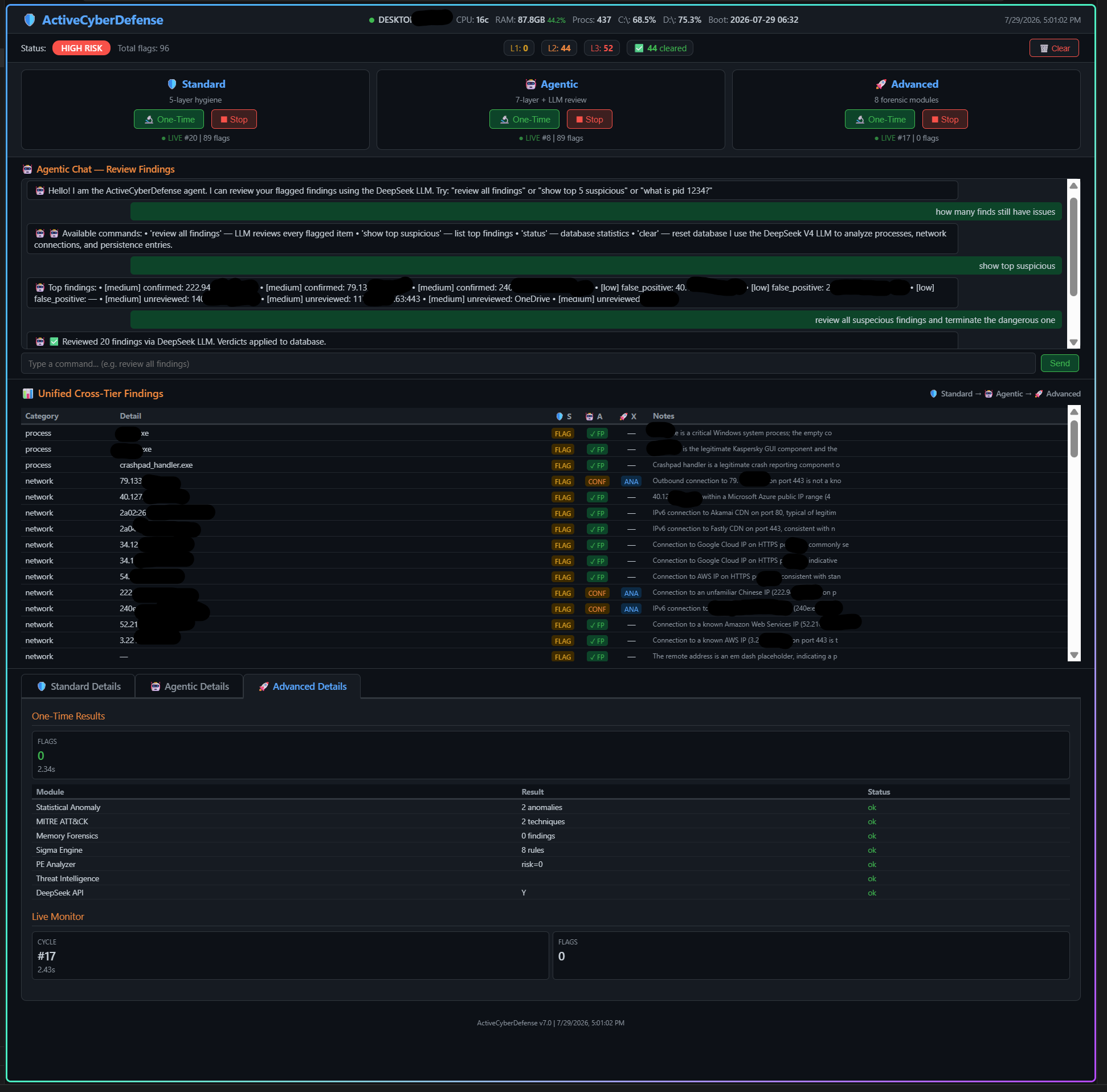Image resolution: width=1107 pixels, height=1092 pixels.
Task: Click the 'show top suspicious' chat message
Action: (596, 266)
